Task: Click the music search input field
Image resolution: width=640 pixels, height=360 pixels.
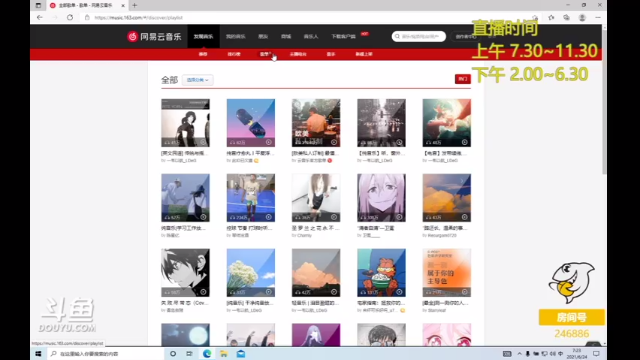Action: tap(419, 36)
